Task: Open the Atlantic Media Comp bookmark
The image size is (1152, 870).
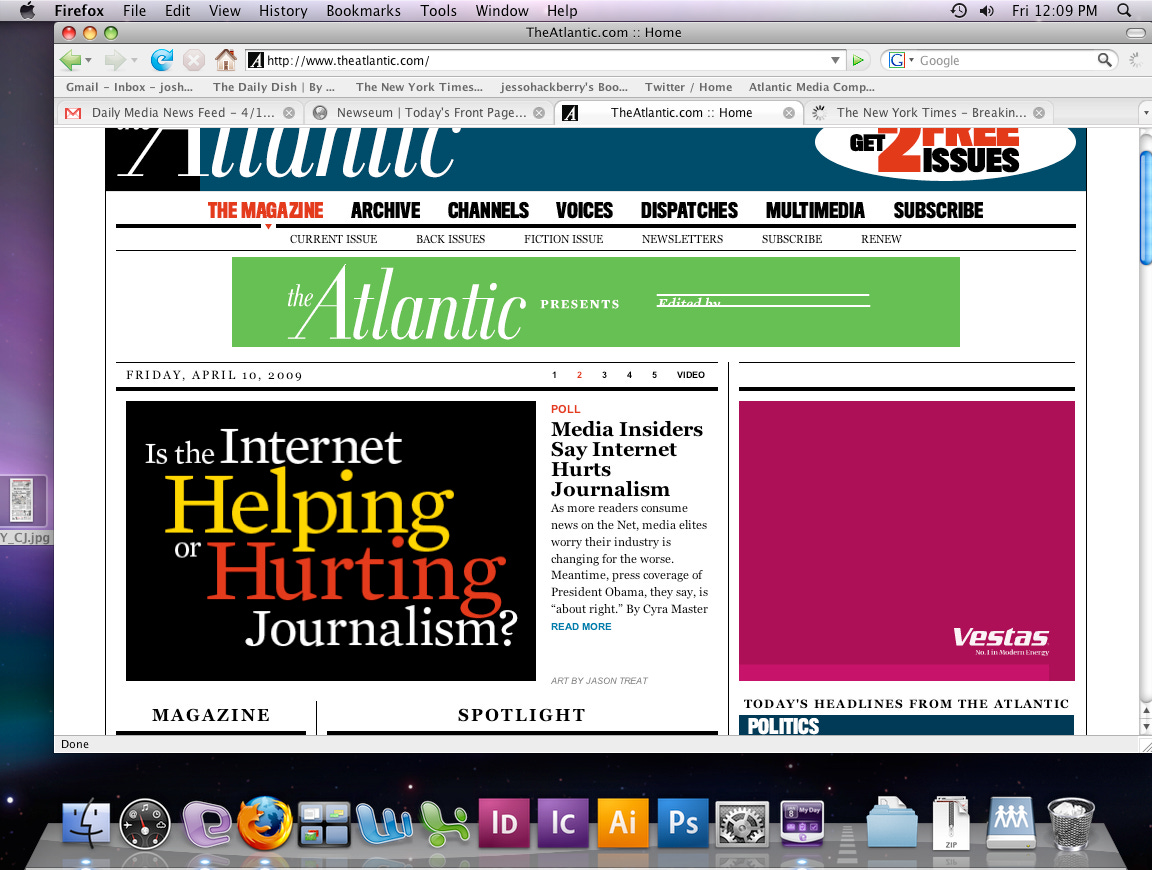Action: pos(811,87)
